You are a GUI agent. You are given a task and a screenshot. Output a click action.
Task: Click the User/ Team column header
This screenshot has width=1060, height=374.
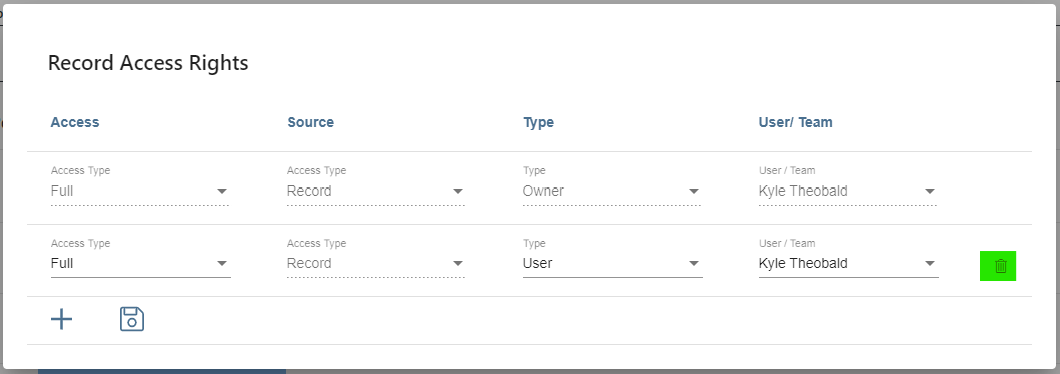pos(796,122)
